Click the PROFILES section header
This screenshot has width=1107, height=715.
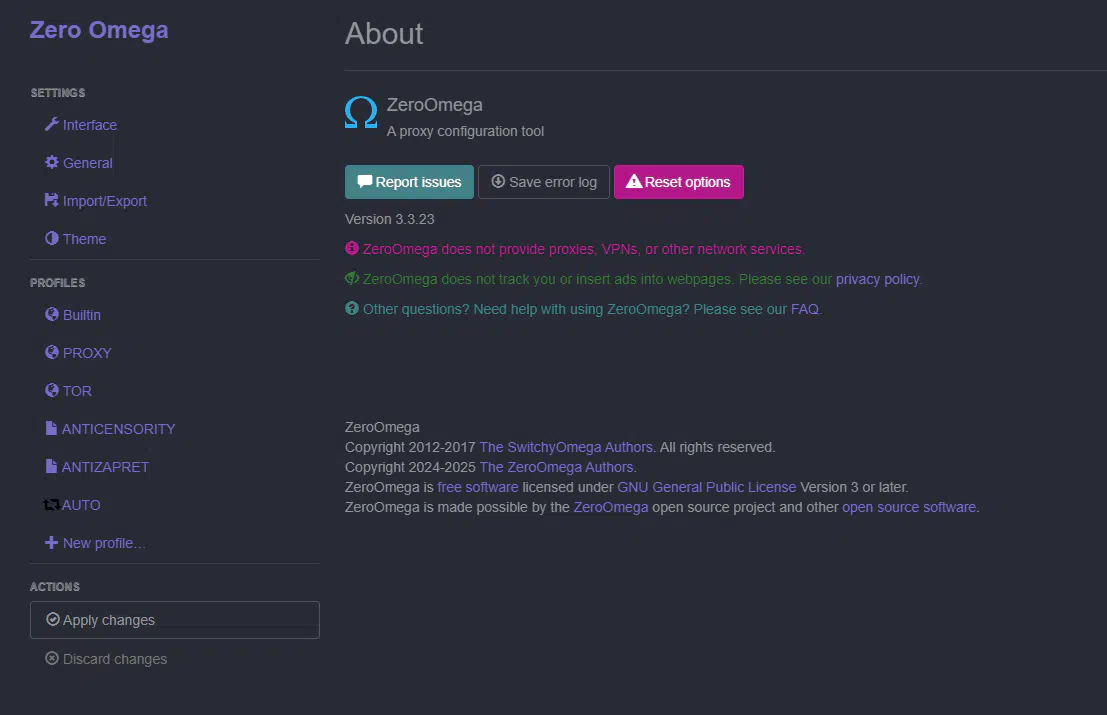click(57, 282)
